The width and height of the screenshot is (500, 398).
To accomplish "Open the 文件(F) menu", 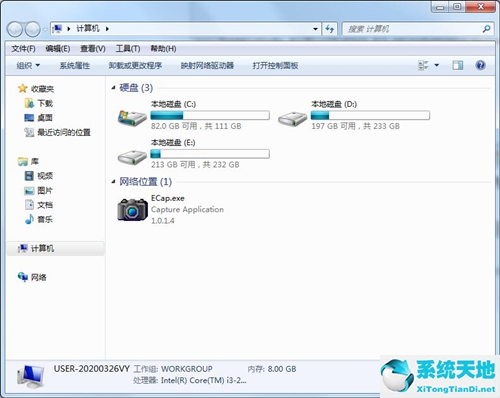I will [x=23, y=49].
